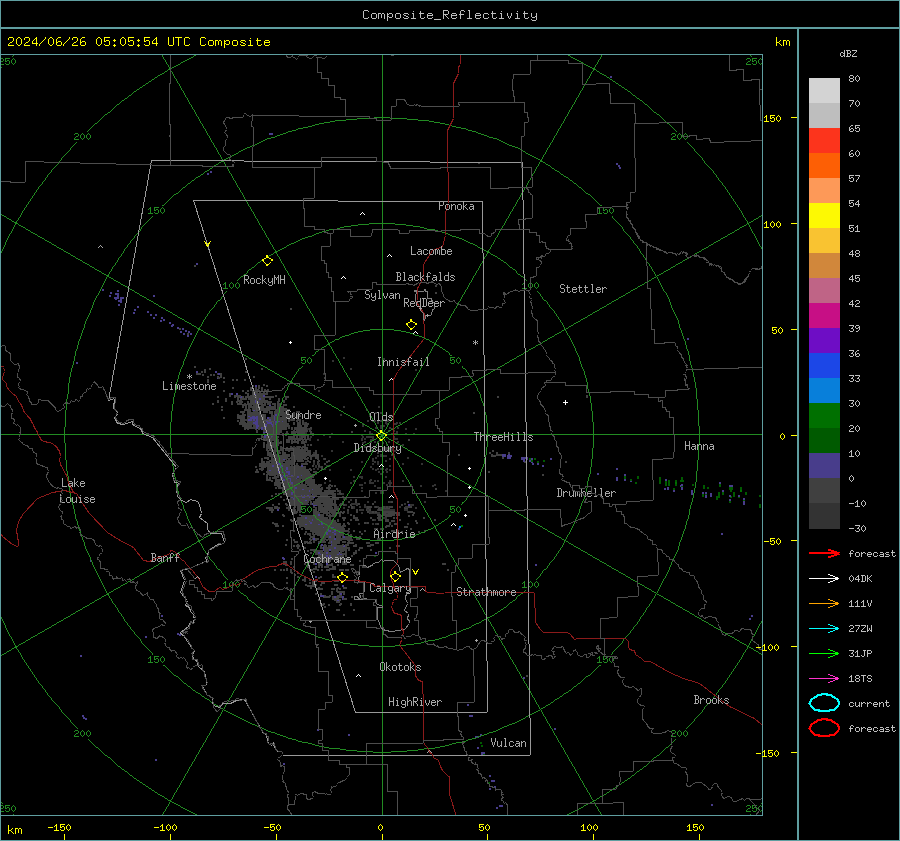Select the green 31JP arrow icon
This screenshot has width=900, height=841.
pos(824,653)
